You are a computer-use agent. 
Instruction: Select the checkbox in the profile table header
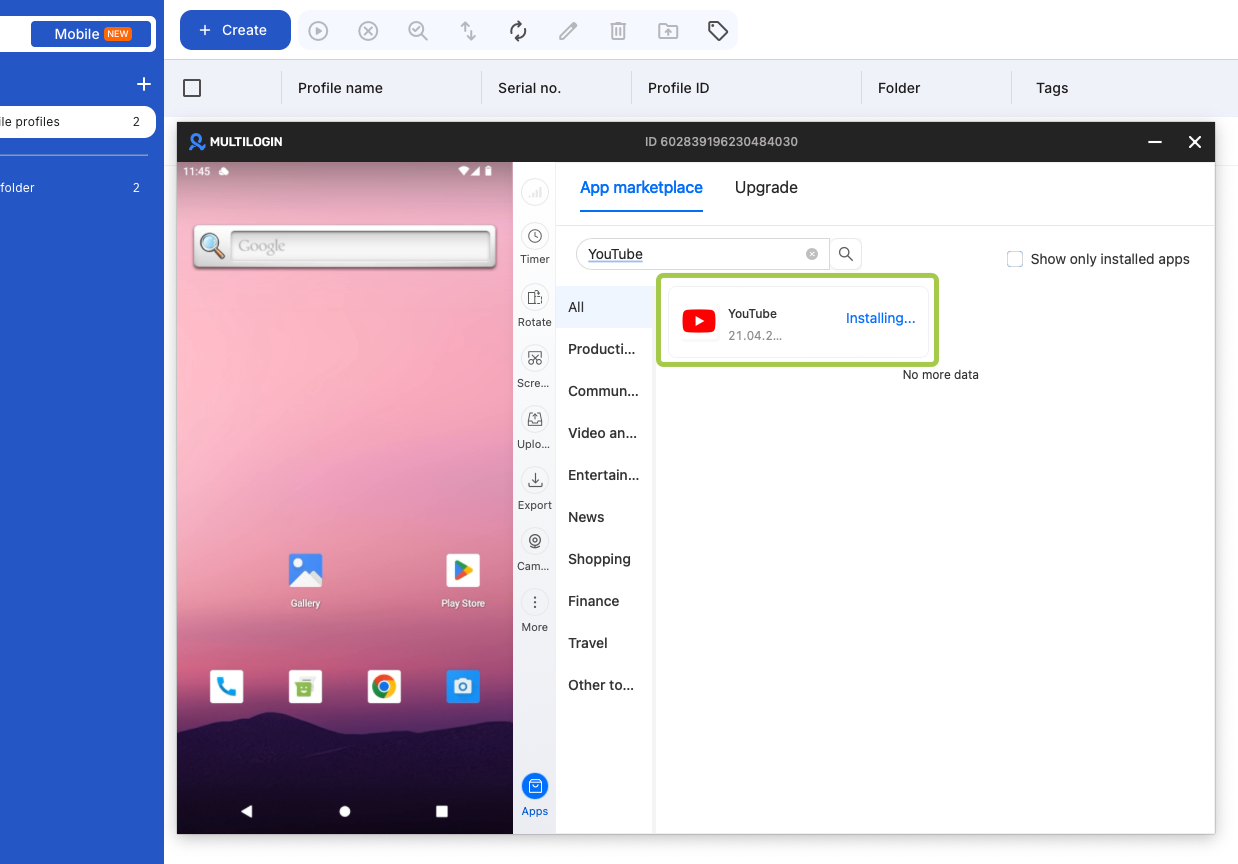click(x=192, y=88)
